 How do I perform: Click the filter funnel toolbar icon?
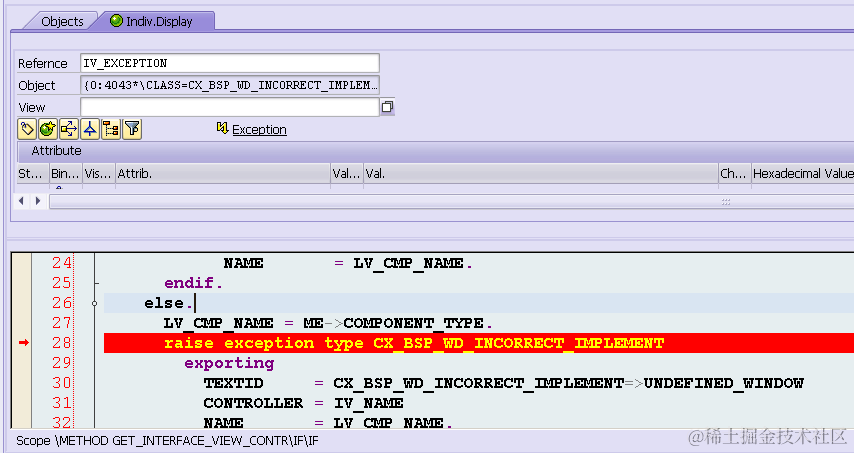[132, 129]
